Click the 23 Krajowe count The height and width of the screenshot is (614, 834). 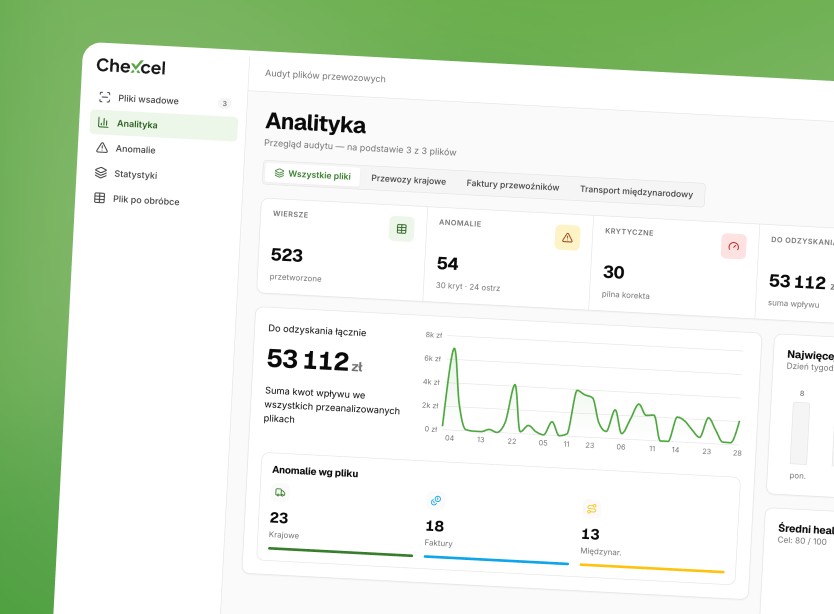tap(279, 517)
